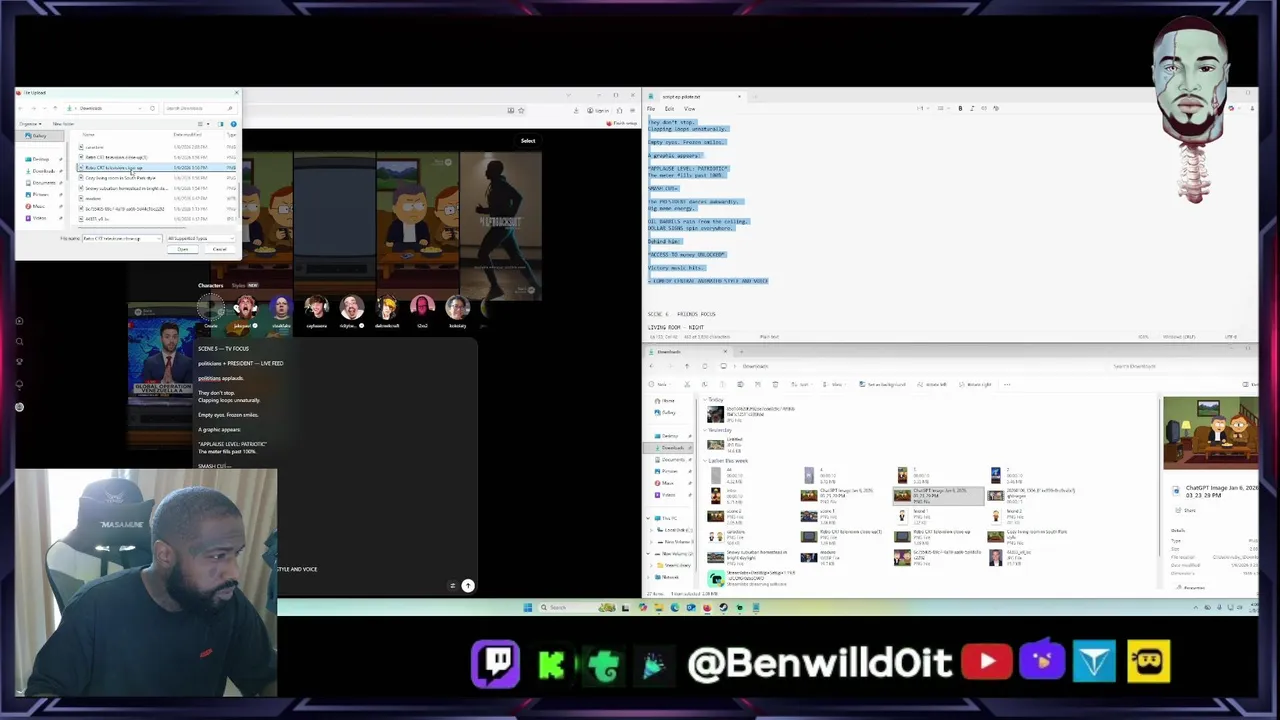Select Gallery in File Upload dialog sidebar

[39, 136]
